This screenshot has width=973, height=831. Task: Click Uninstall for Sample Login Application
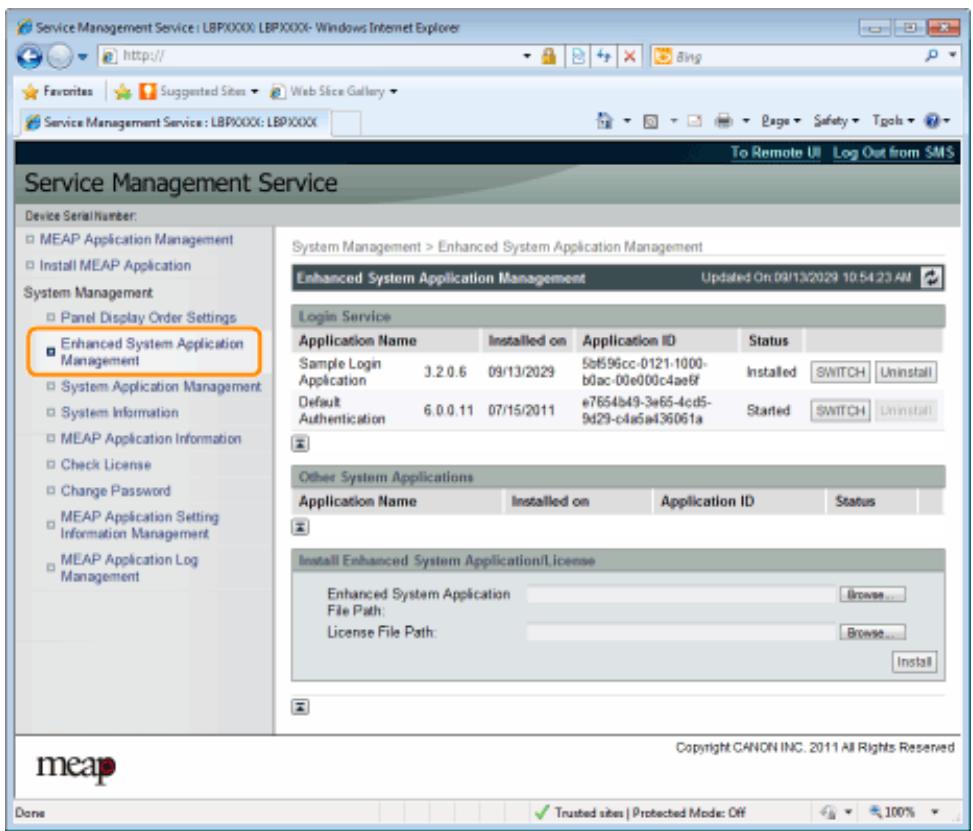pyautogui.click(x=905, y=372)
